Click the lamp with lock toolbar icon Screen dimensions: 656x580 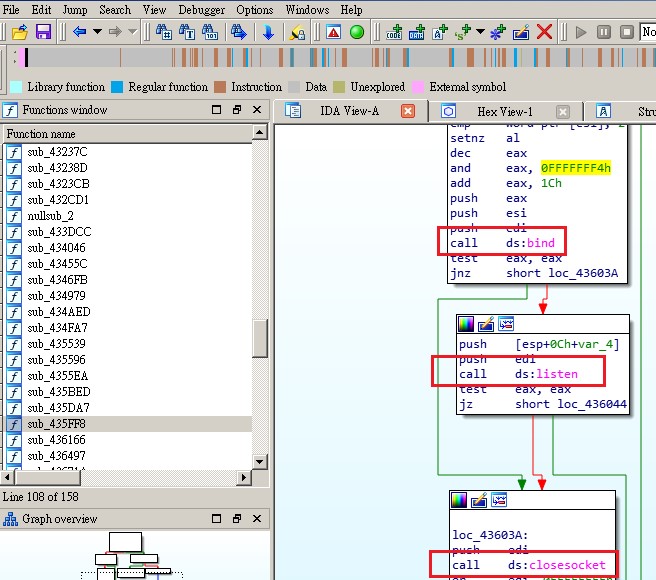[297, 32]
